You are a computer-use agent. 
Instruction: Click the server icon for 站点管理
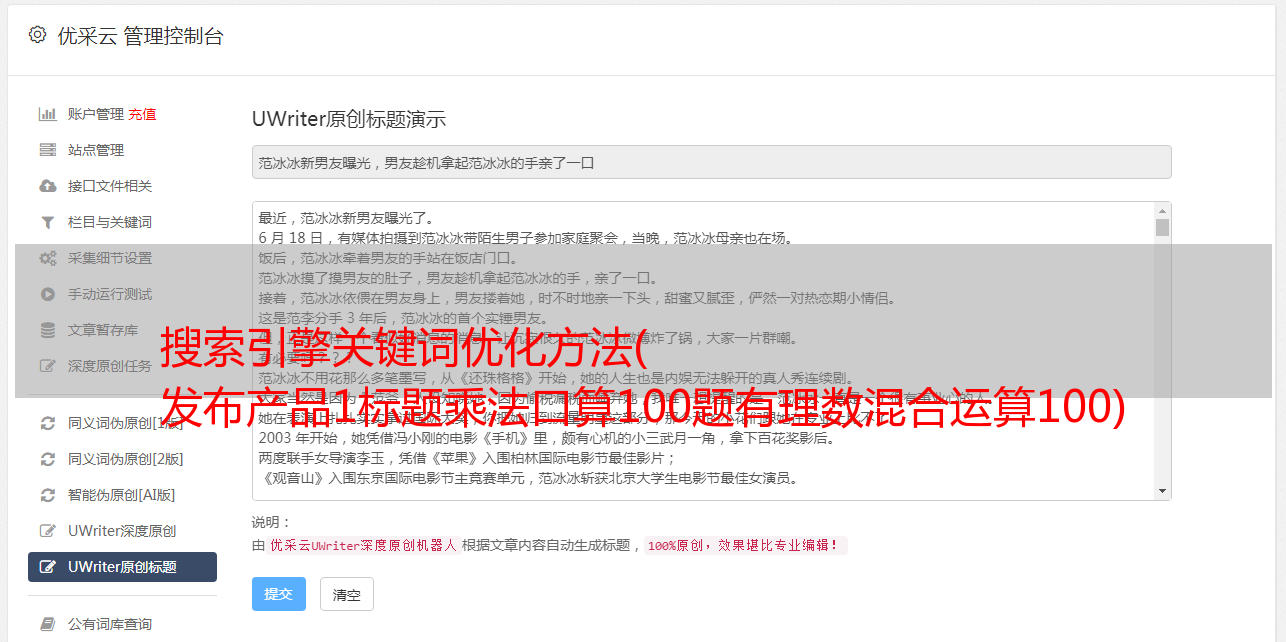tap(47, 150)
